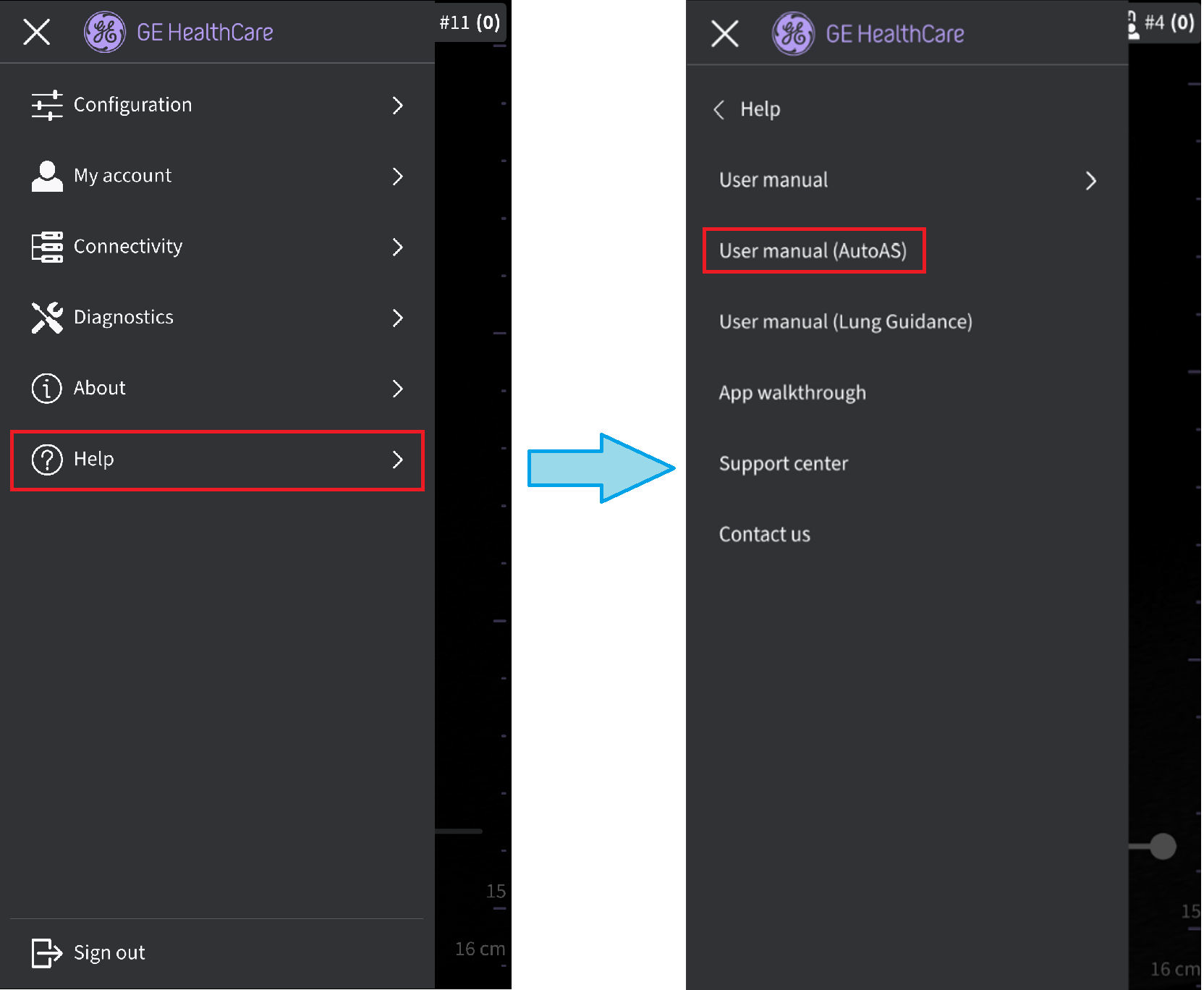This screenshot has height=990, width=1204.
Task: Expand the User manual chevron arrow
Action: (x=1091, y=180)
